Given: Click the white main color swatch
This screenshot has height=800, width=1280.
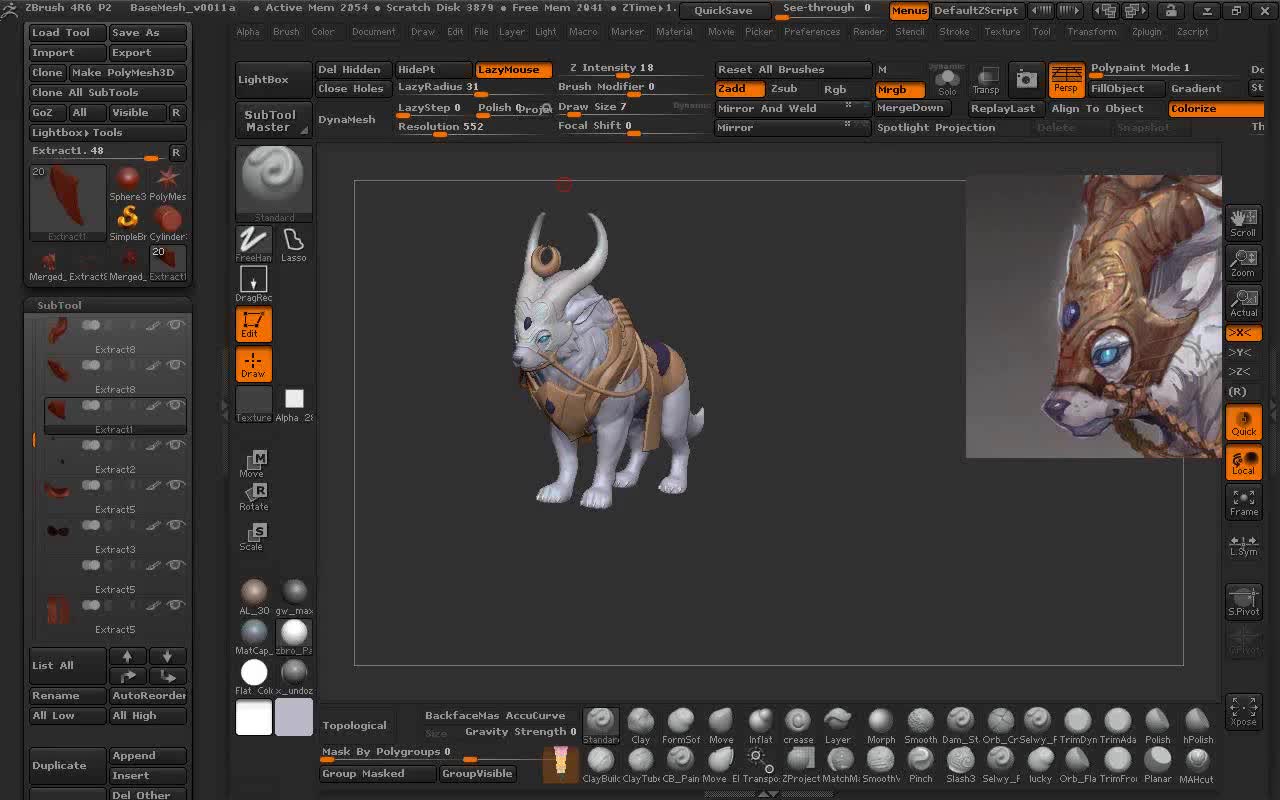Looking at the screenshot, I should point(254,717).
